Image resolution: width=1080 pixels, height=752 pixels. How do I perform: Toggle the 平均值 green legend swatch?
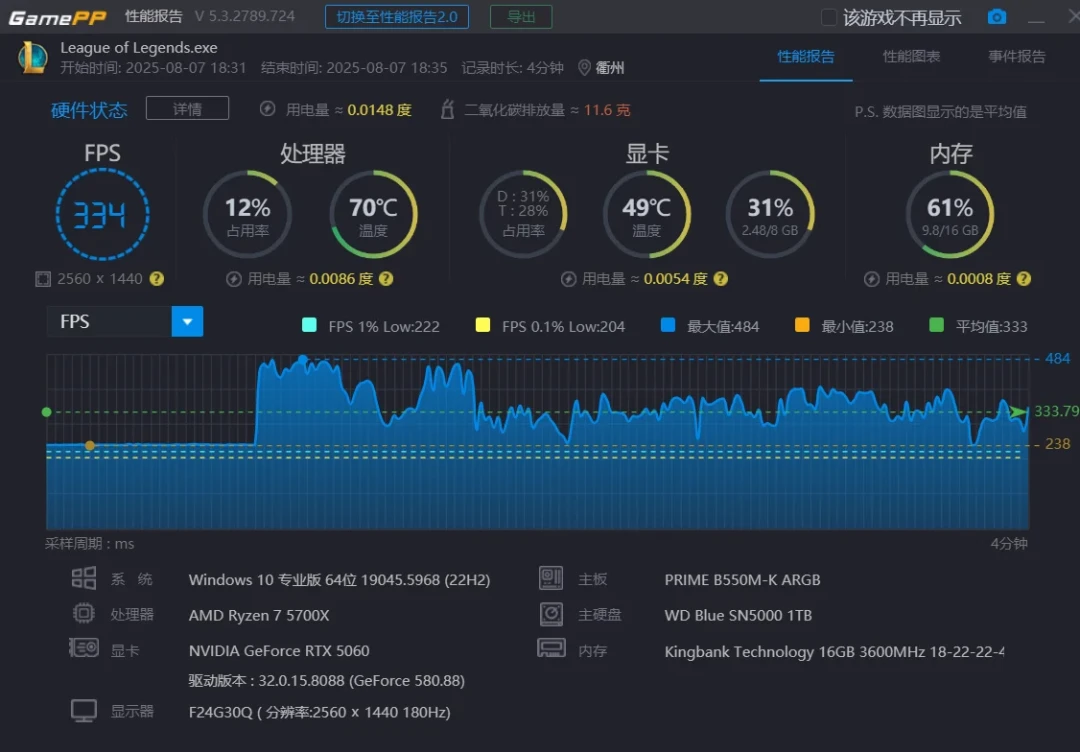(x=936, y=325)
